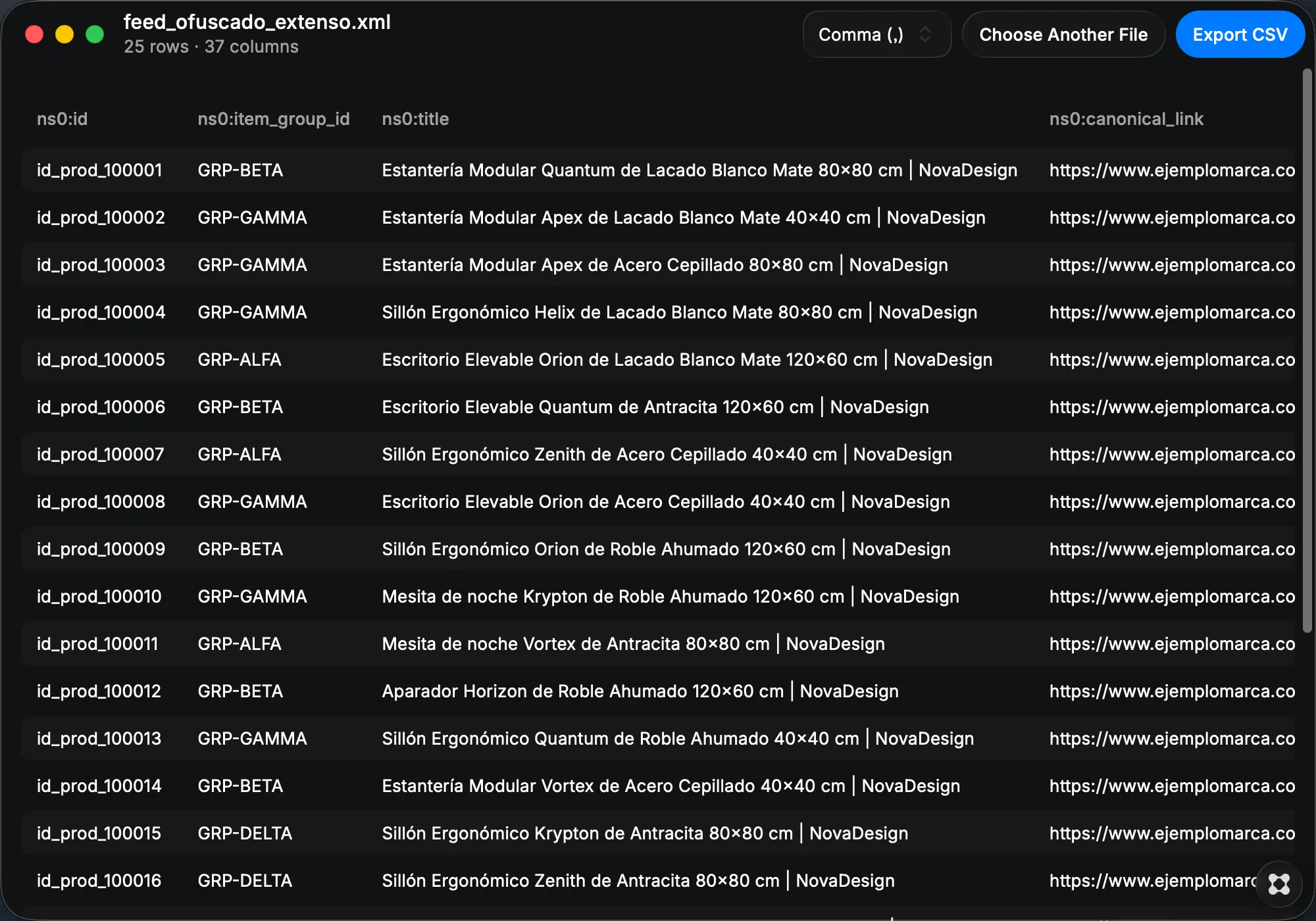The height and width of the screenshot is (921, 1316).
Task: Click title Escritorio Elevable Quantum de Antracita
Action: point(655,407)
